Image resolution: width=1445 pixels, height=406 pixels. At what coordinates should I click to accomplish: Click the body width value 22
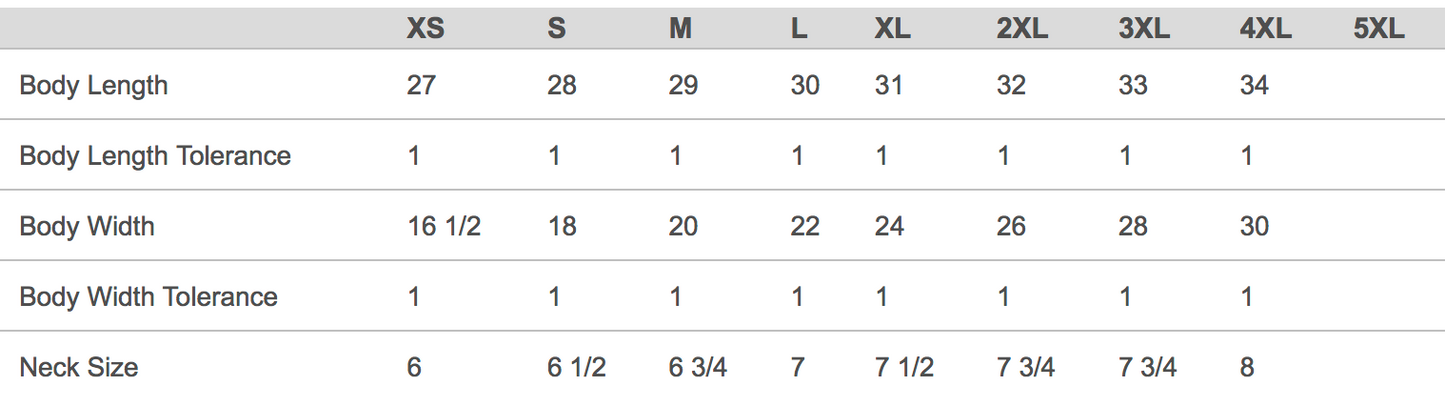coord(805,227)
